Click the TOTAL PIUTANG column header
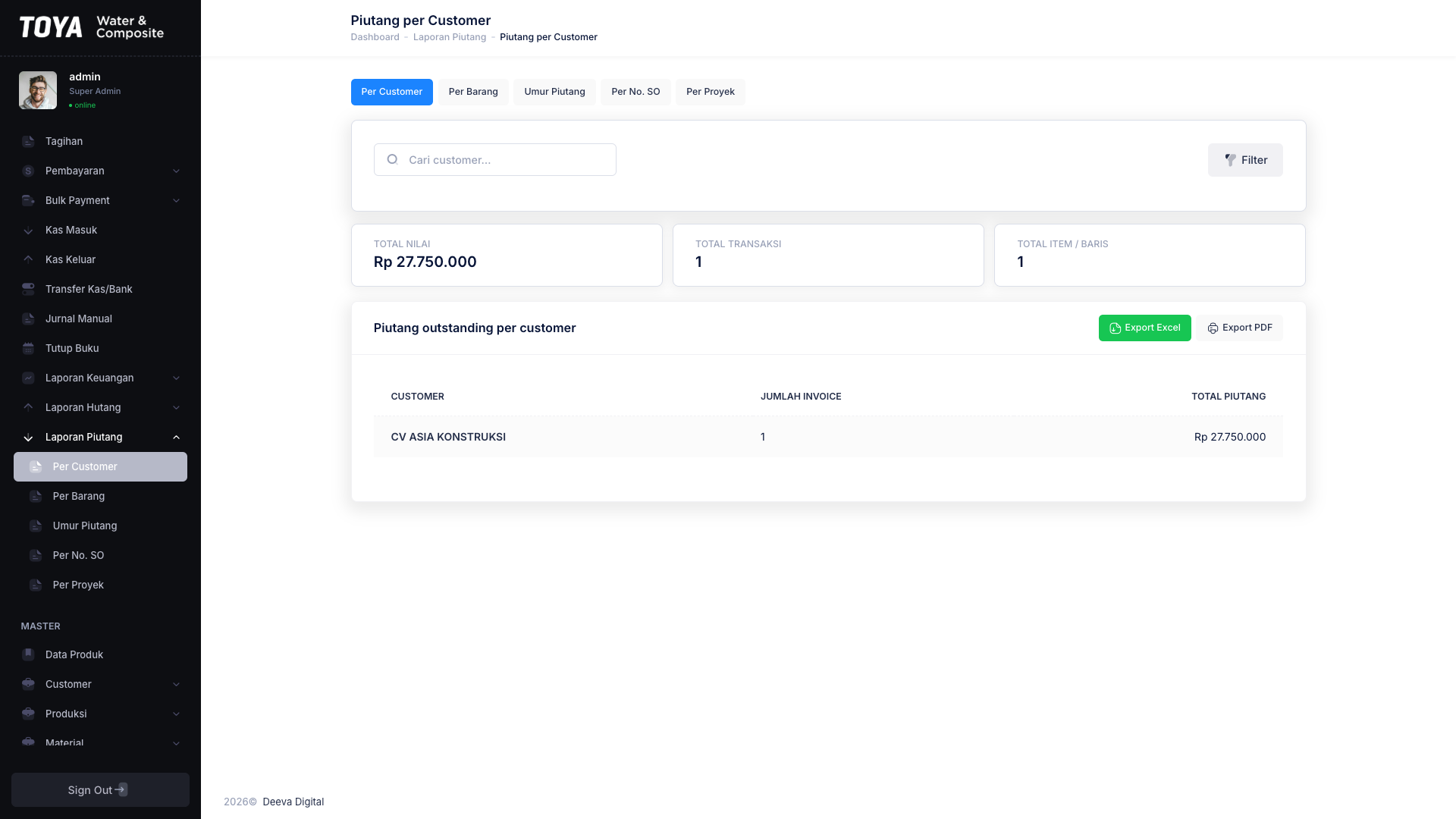The image size is (1456, 819). [x=1228, y=397]
